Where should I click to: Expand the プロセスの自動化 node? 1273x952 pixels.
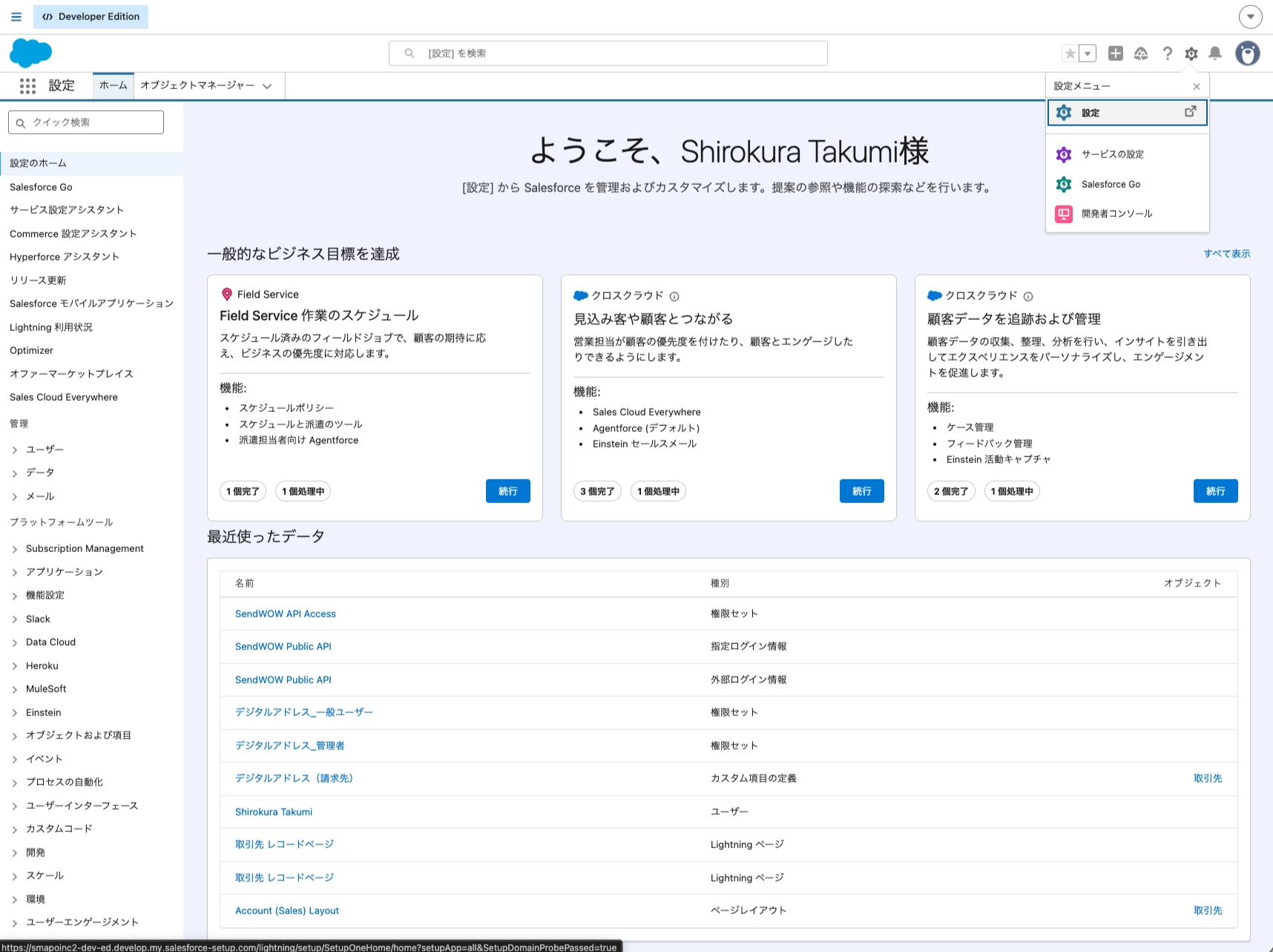tap(14, 783)
